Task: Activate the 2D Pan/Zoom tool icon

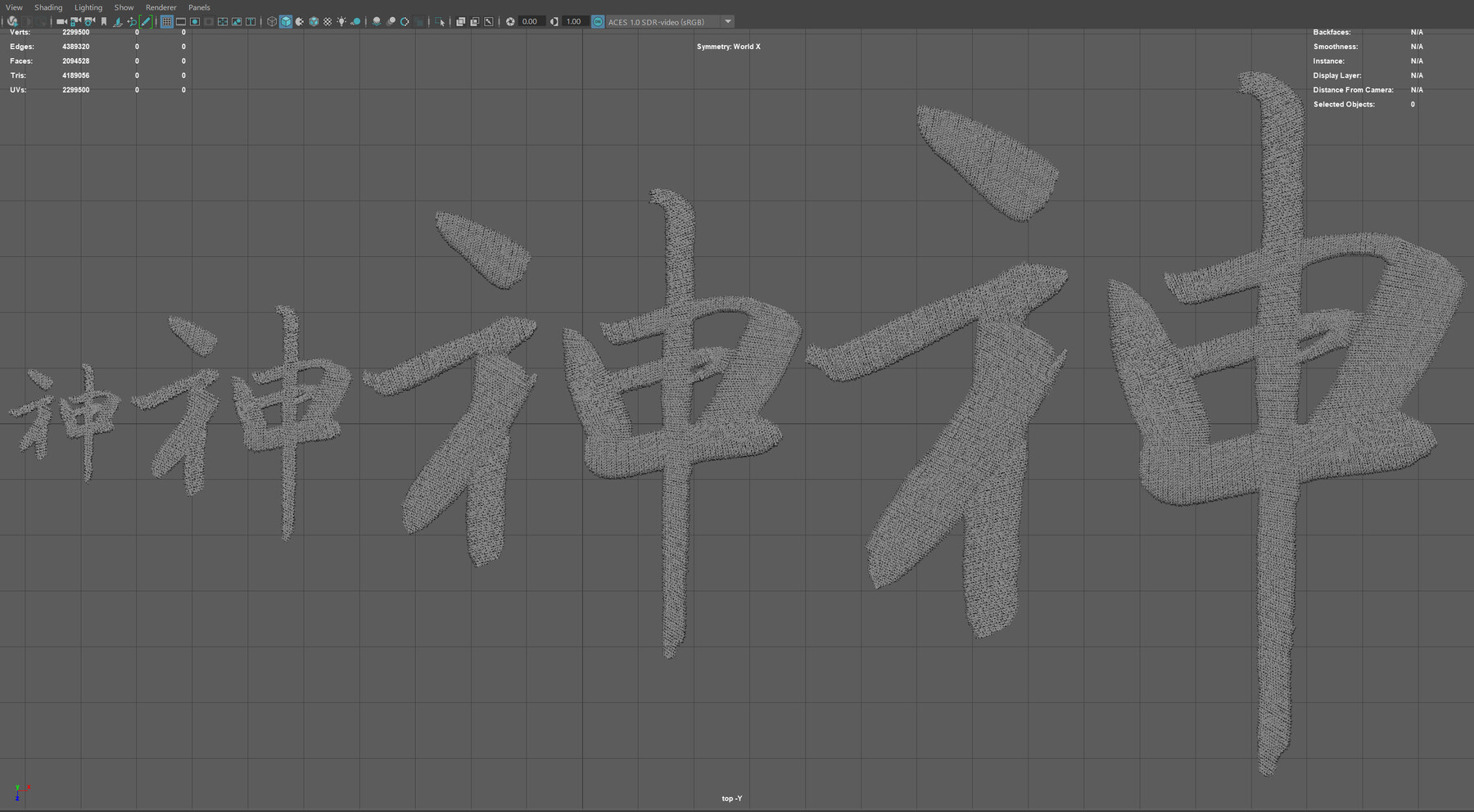Action: click(131, 21)
